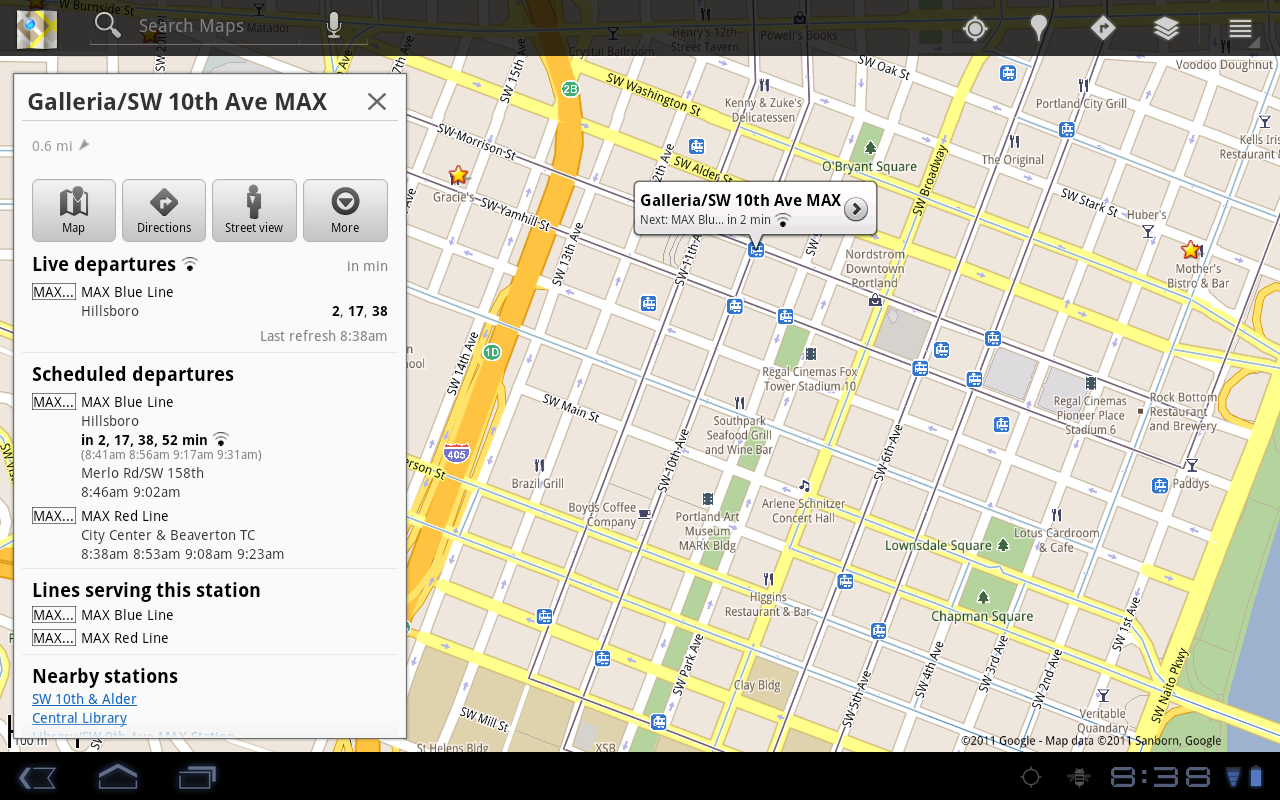Get Directions to Galleria station
1280x800 pixels.
pos(164,210)
